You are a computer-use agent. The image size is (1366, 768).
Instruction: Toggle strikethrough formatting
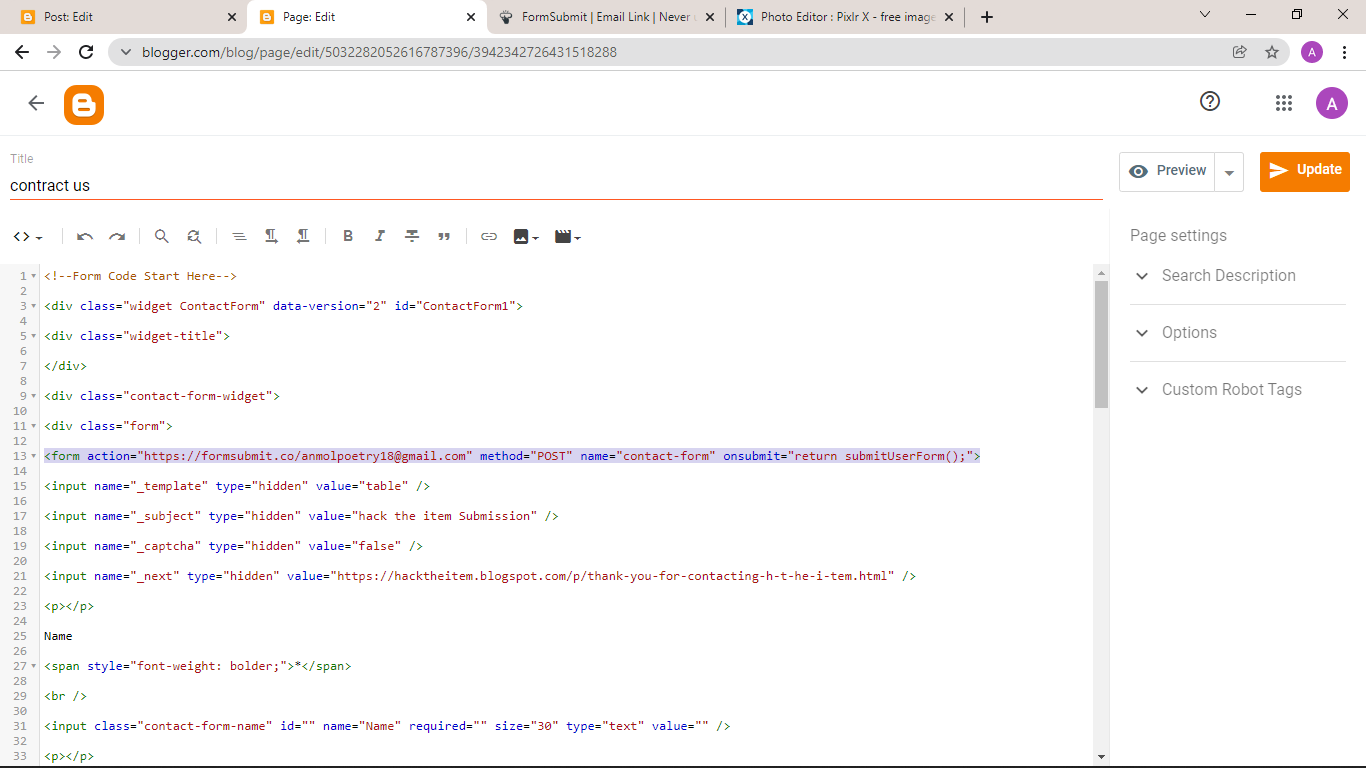pos(412,236)
